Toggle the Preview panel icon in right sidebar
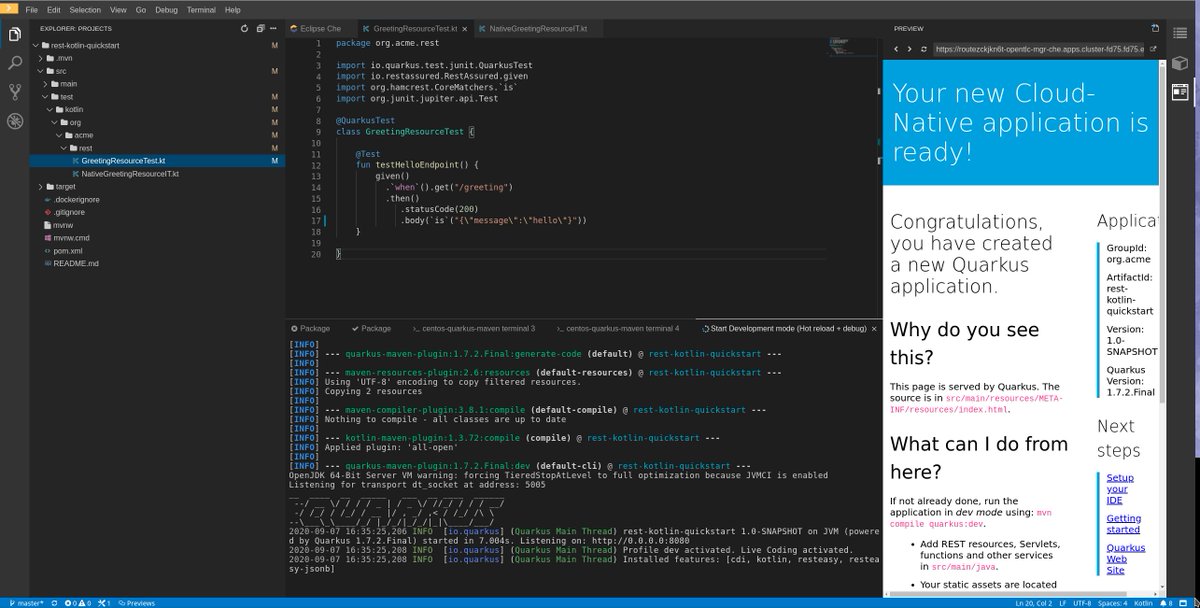The width and height of the screenshot is (1200, 608). (1180, 91)
